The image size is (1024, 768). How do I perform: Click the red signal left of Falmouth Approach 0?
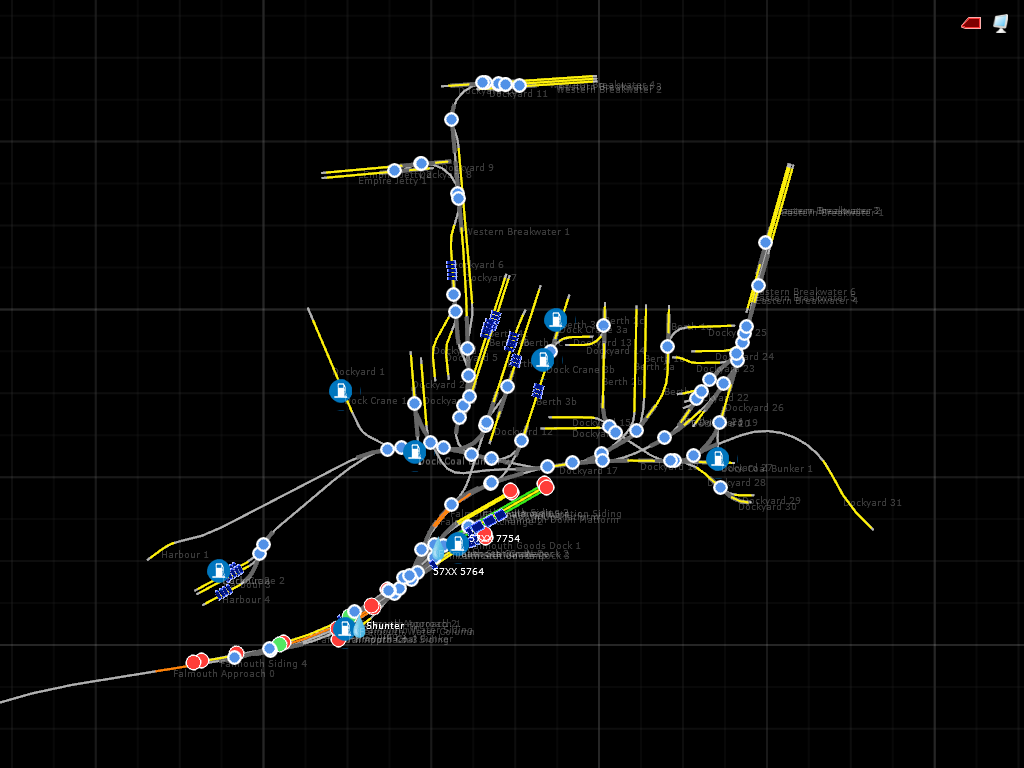tap(193, 662)
